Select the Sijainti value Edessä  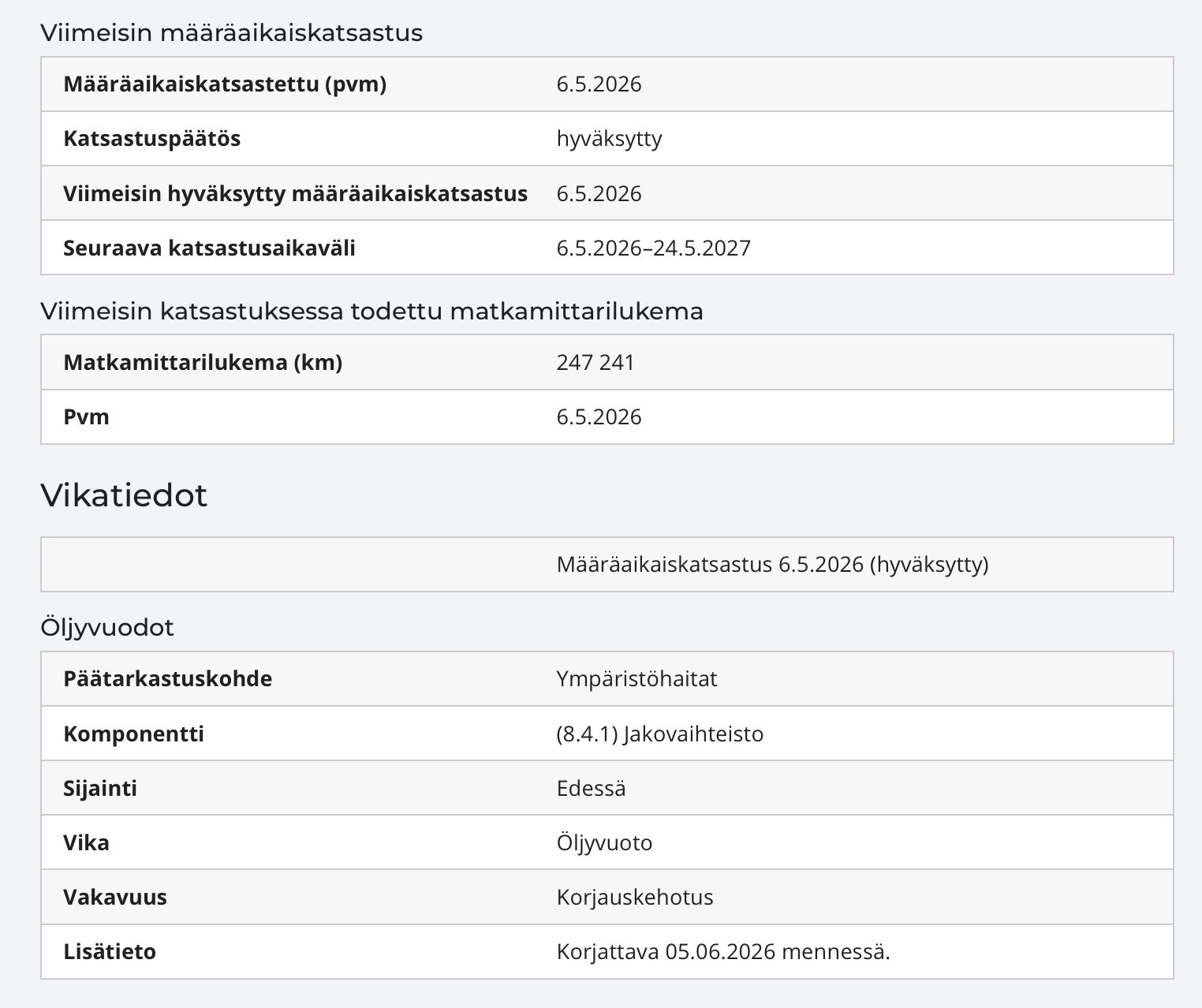coord(591,789)
